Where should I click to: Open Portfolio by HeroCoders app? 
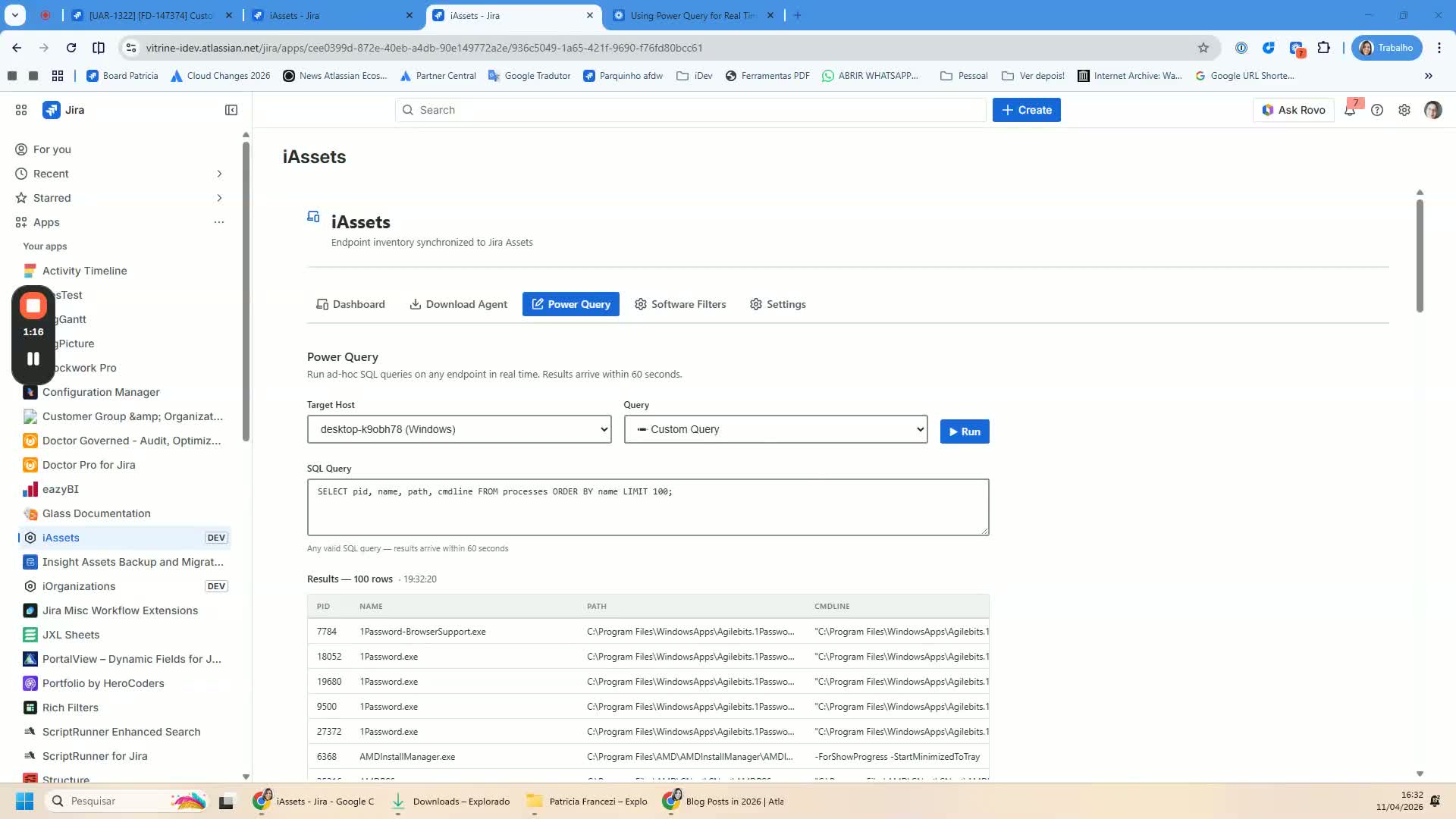[x=103, y=683]
